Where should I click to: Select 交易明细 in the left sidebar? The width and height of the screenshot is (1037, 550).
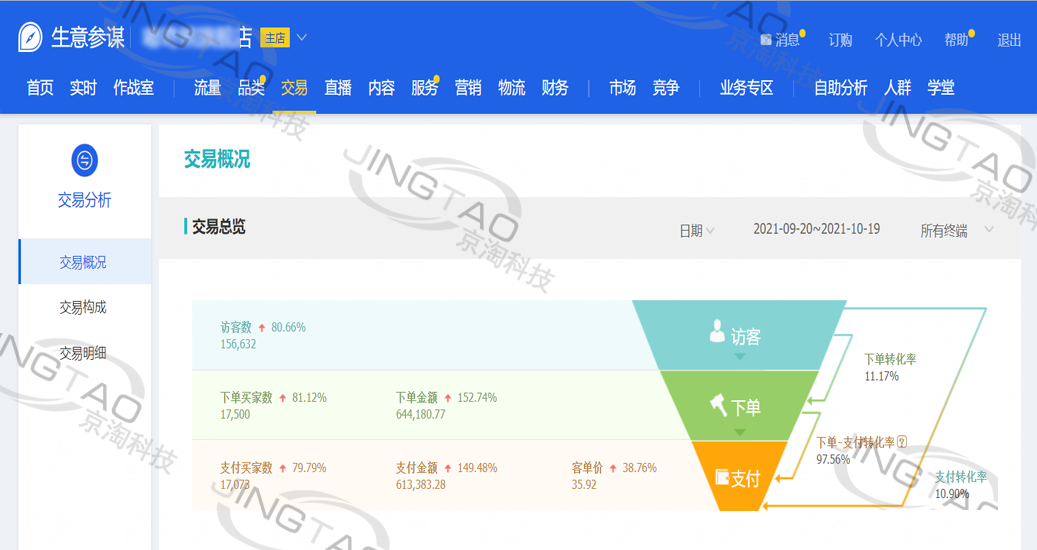[x=83, y=353]
